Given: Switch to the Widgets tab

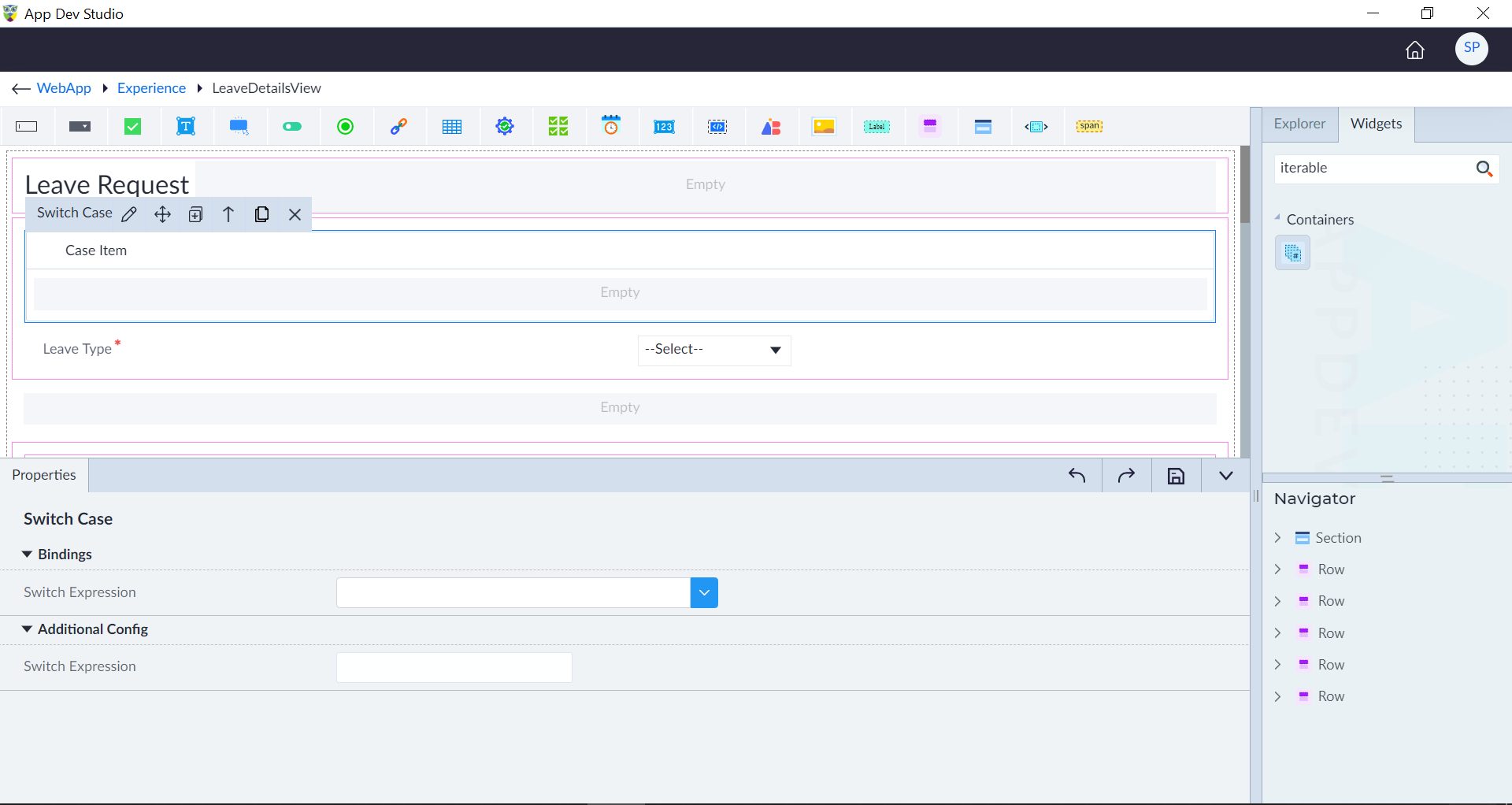Looking at the screenshot, I should coord(1376,124).
